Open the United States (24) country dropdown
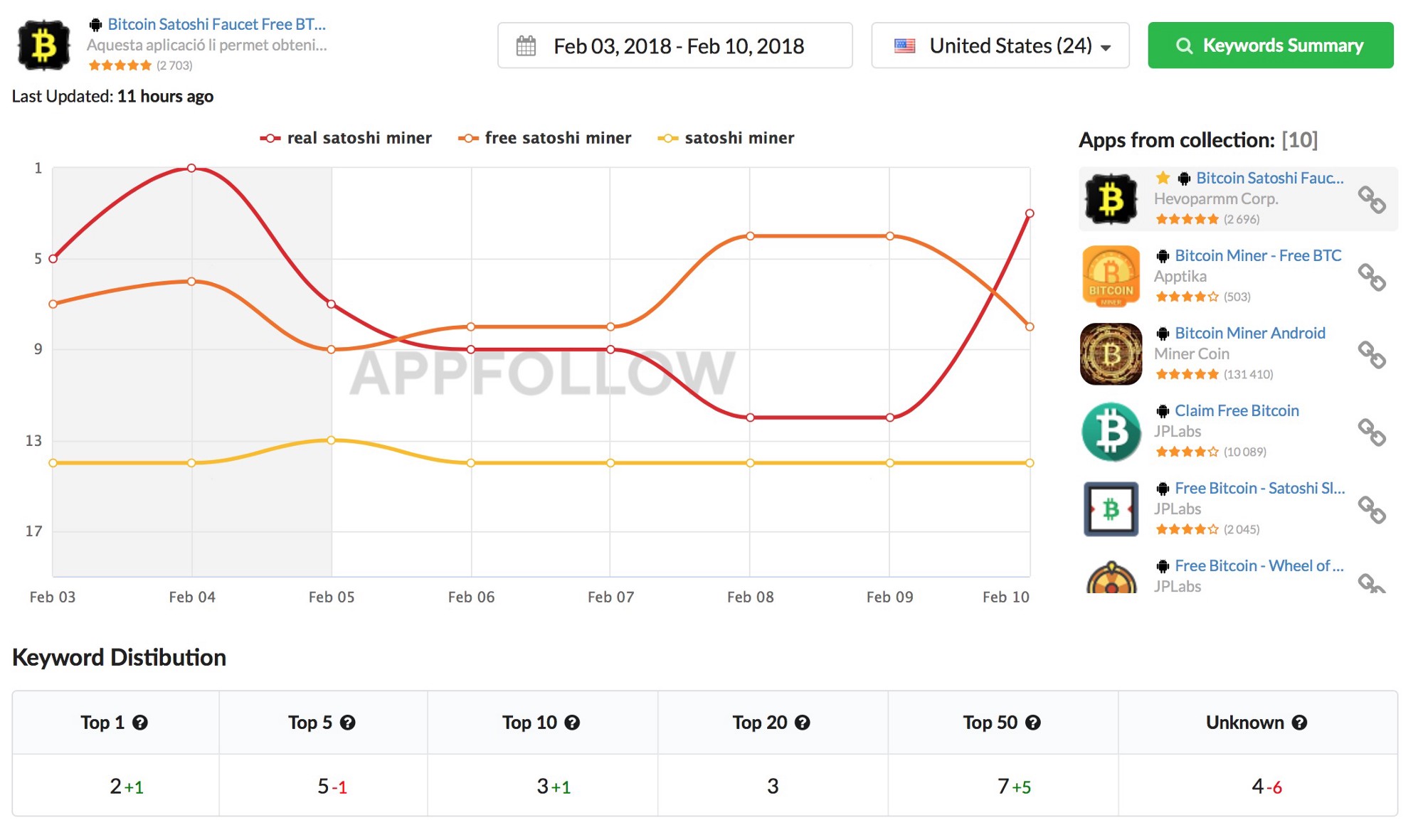This screenshot has width=1423, height=840. pyautogui.click(x=1000, y=46)
